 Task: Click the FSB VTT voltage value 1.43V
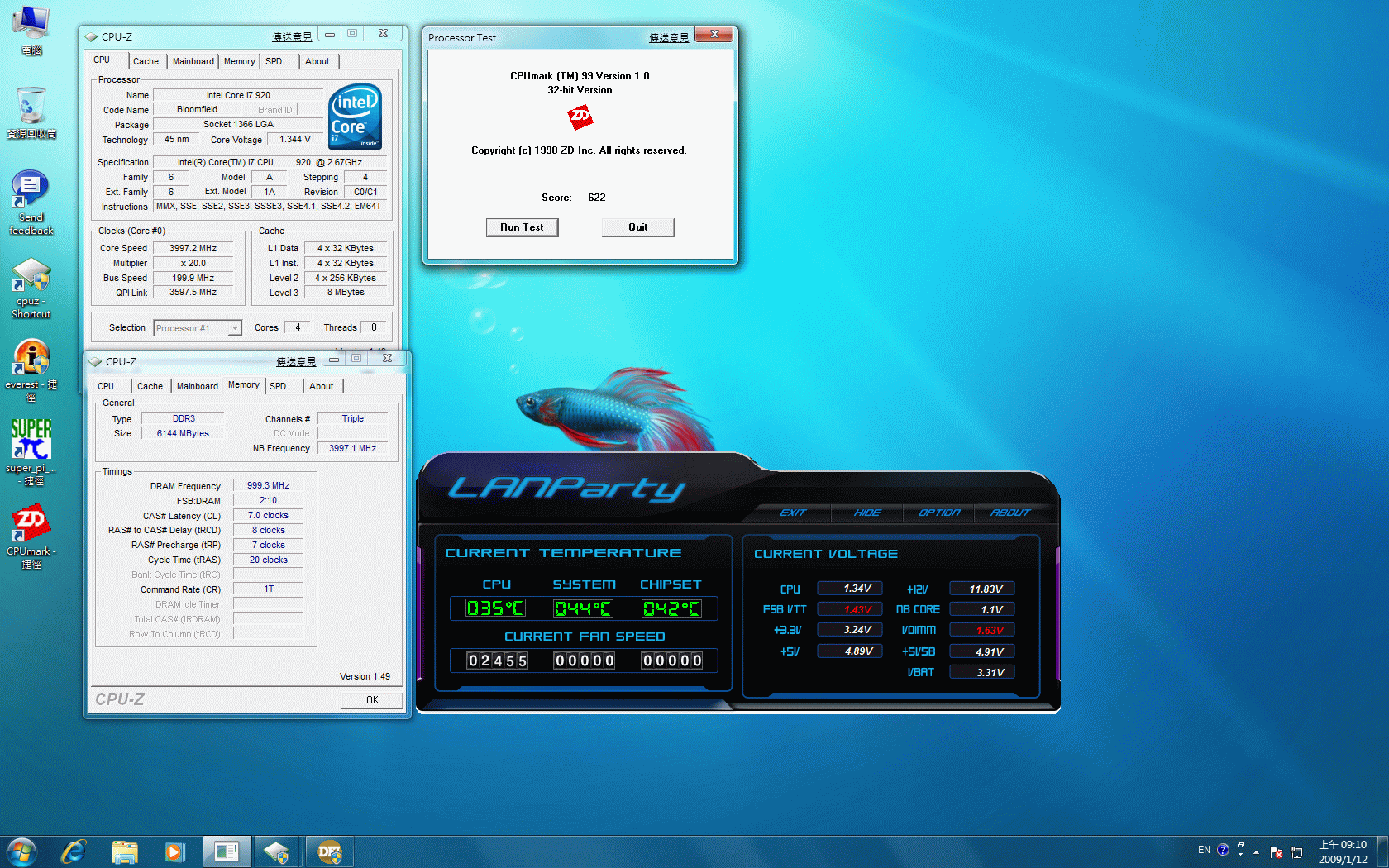pos(849,609)
